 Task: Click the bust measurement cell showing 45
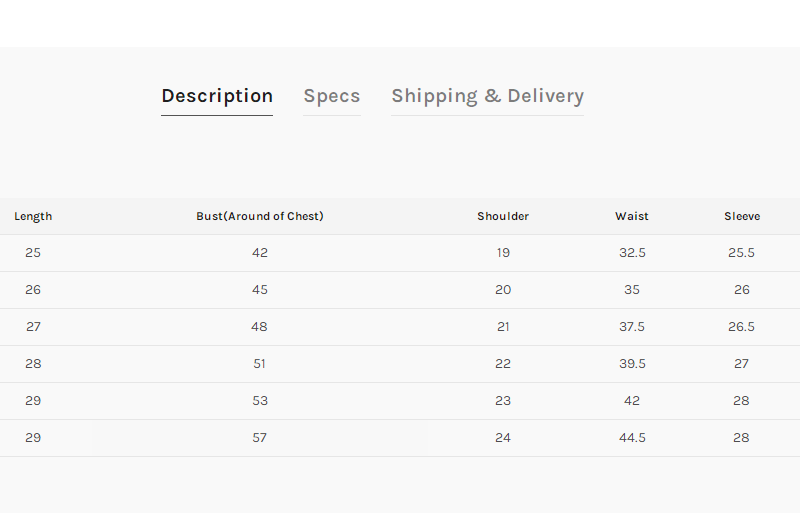click(260, 290)
